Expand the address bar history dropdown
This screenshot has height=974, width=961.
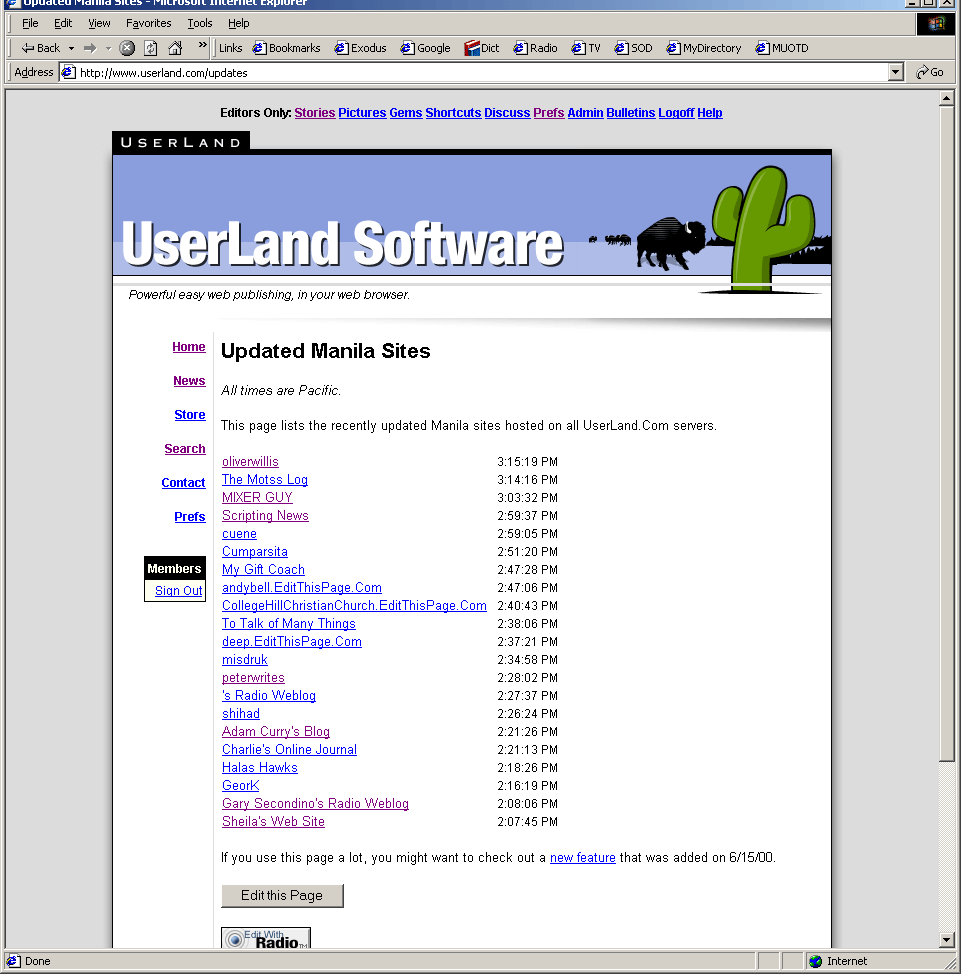895,72
